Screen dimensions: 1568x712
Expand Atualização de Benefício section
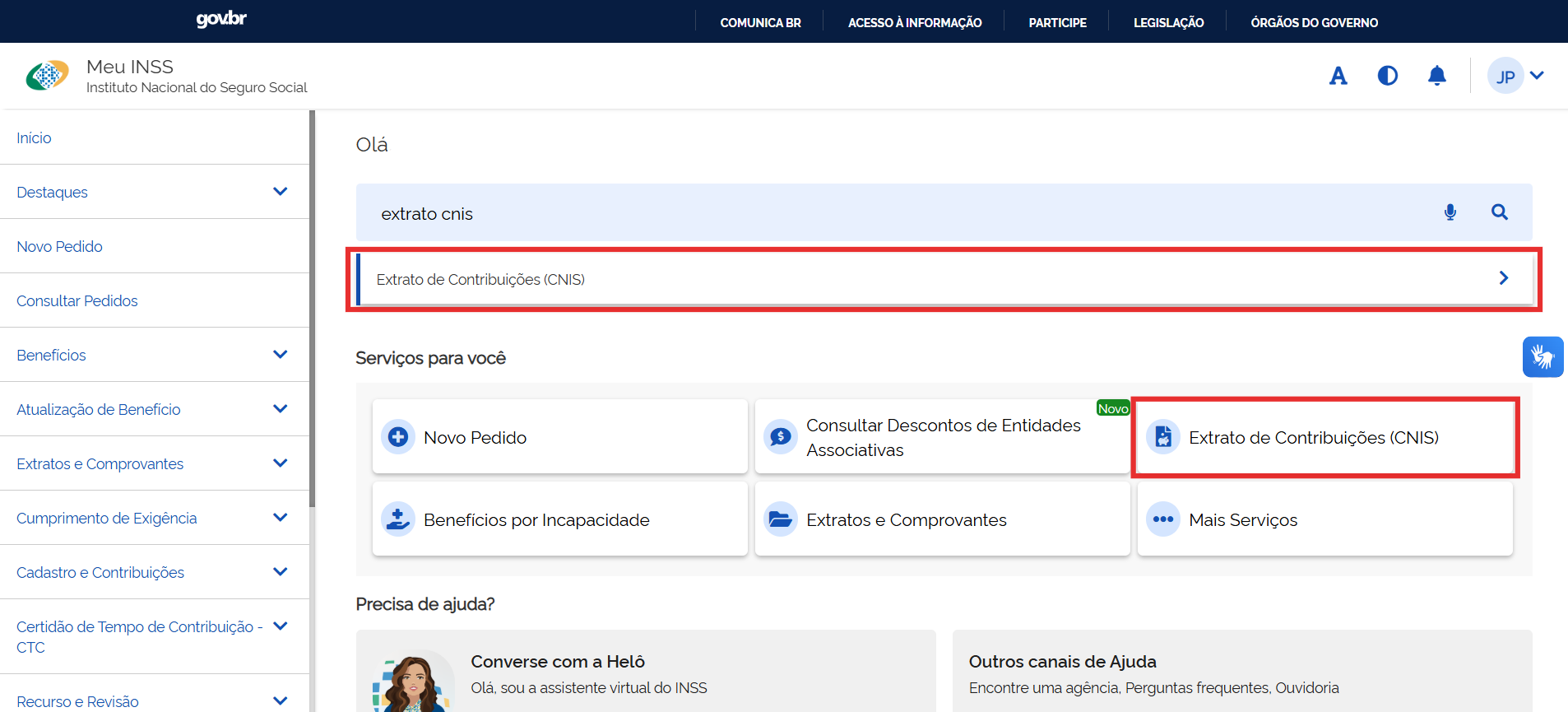point(280,408)
